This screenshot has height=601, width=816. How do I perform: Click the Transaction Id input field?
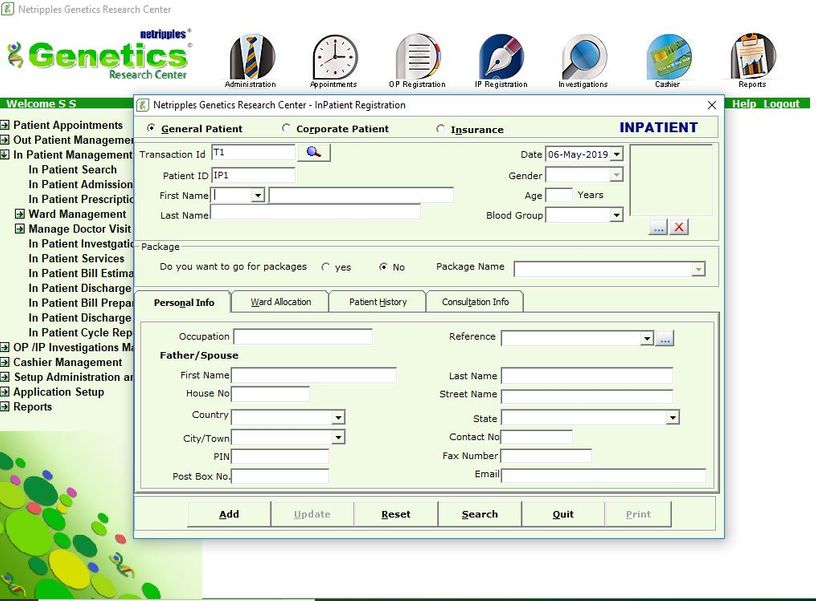[x=253, y=152]
